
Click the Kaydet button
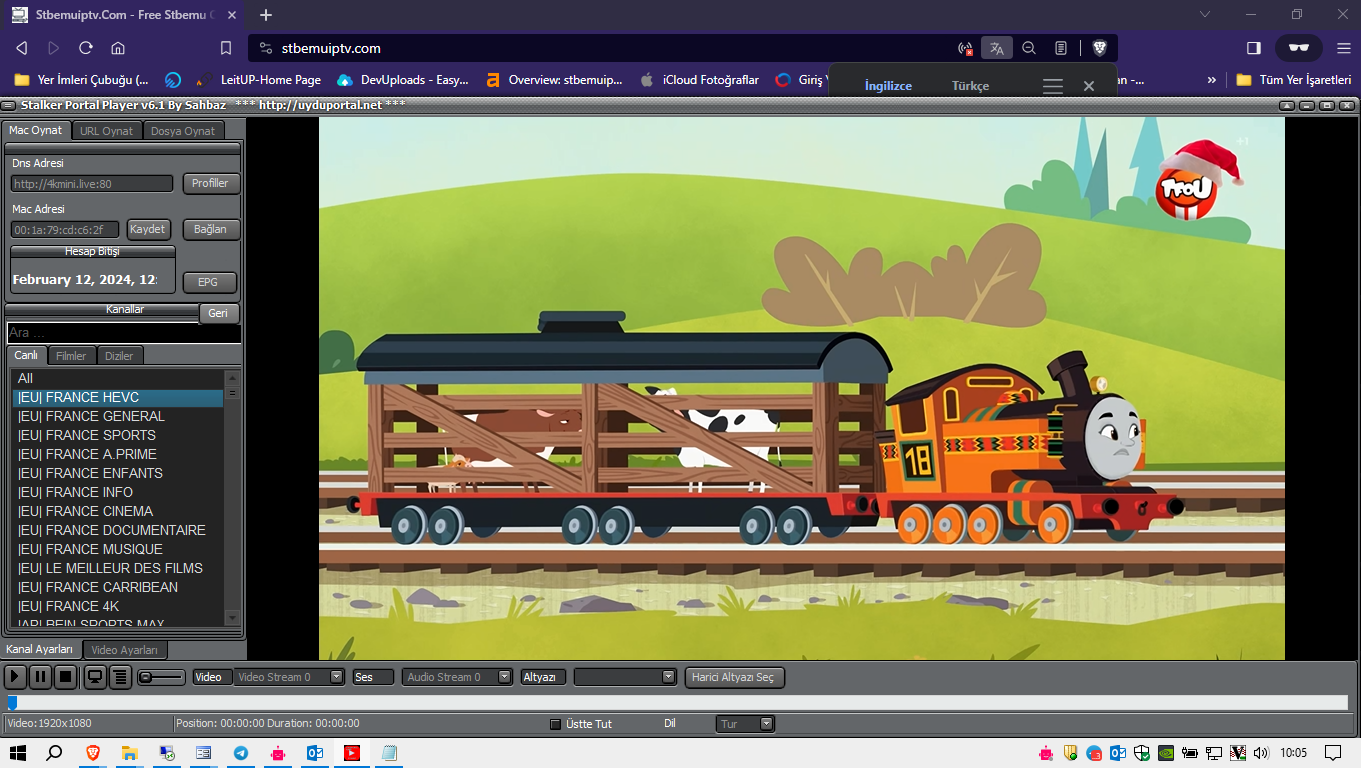148,229
